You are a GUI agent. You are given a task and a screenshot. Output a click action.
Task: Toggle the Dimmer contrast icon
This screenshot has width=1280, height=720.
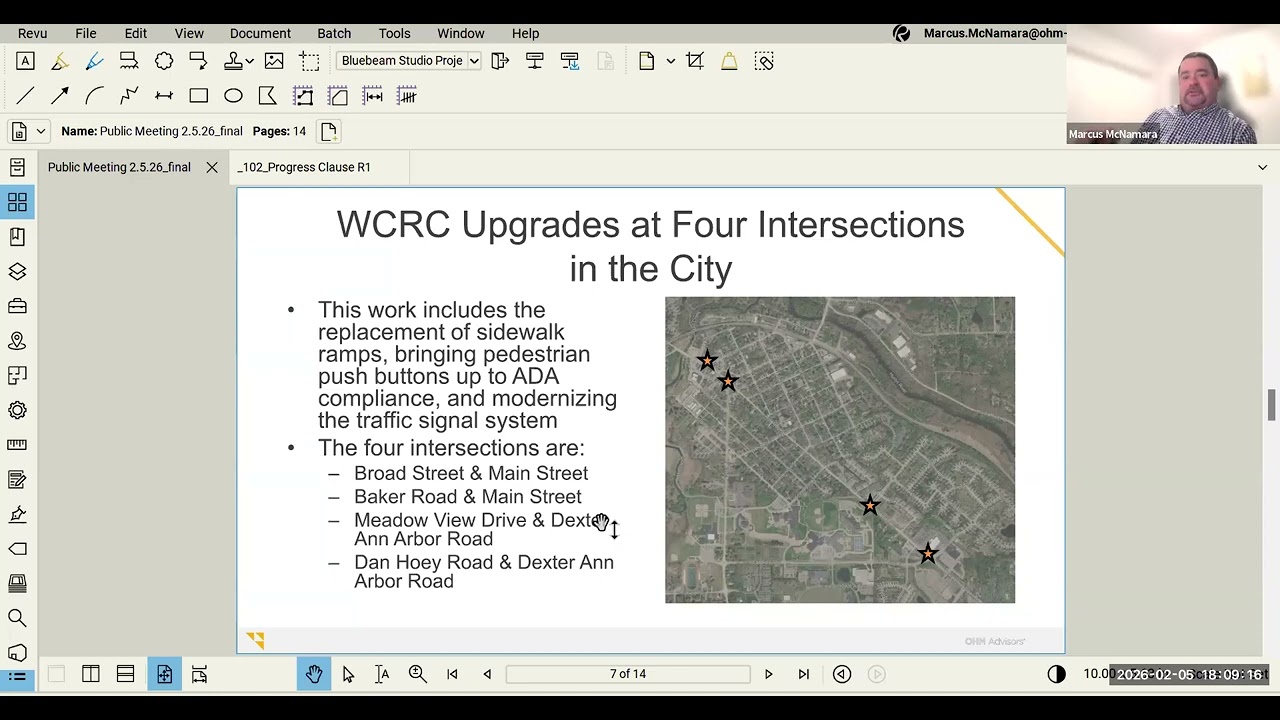point(1056,674)
